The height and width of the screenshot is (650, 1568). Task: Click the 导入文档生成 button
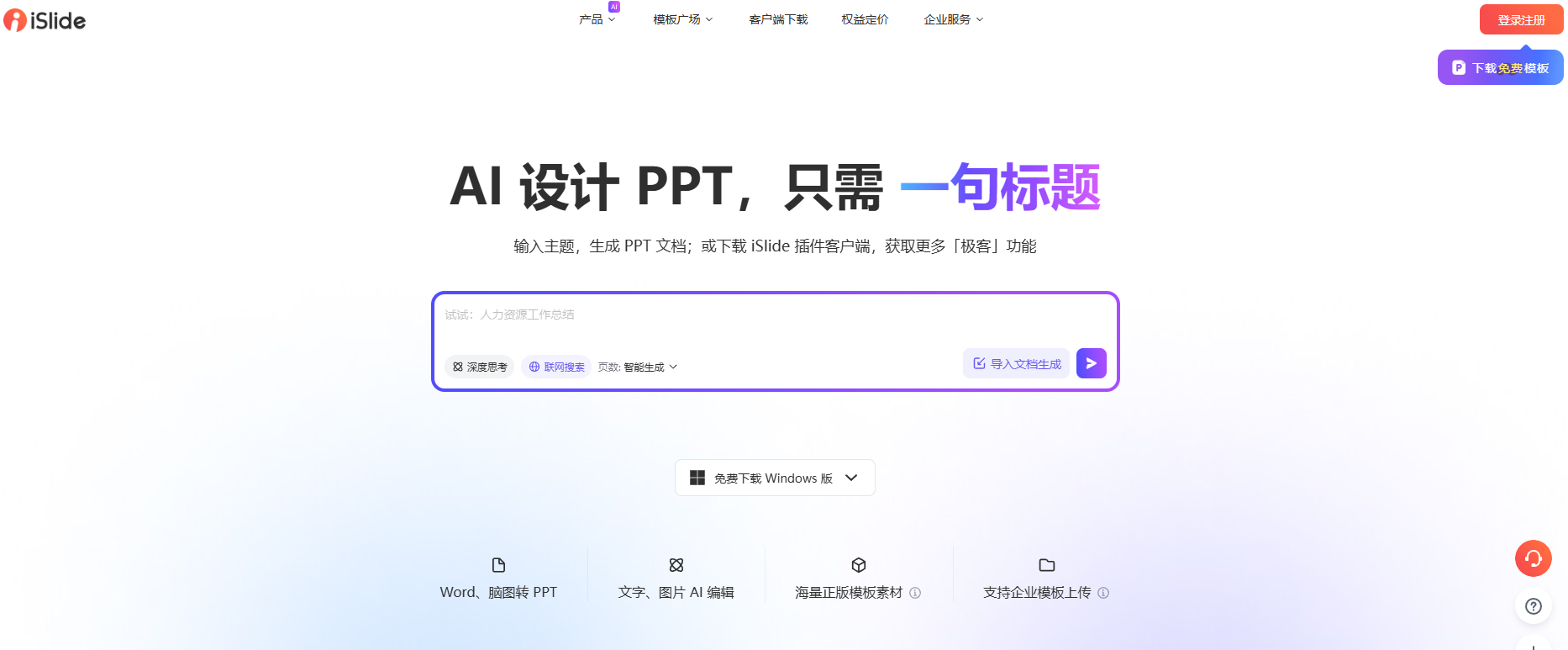(1017, 363)
